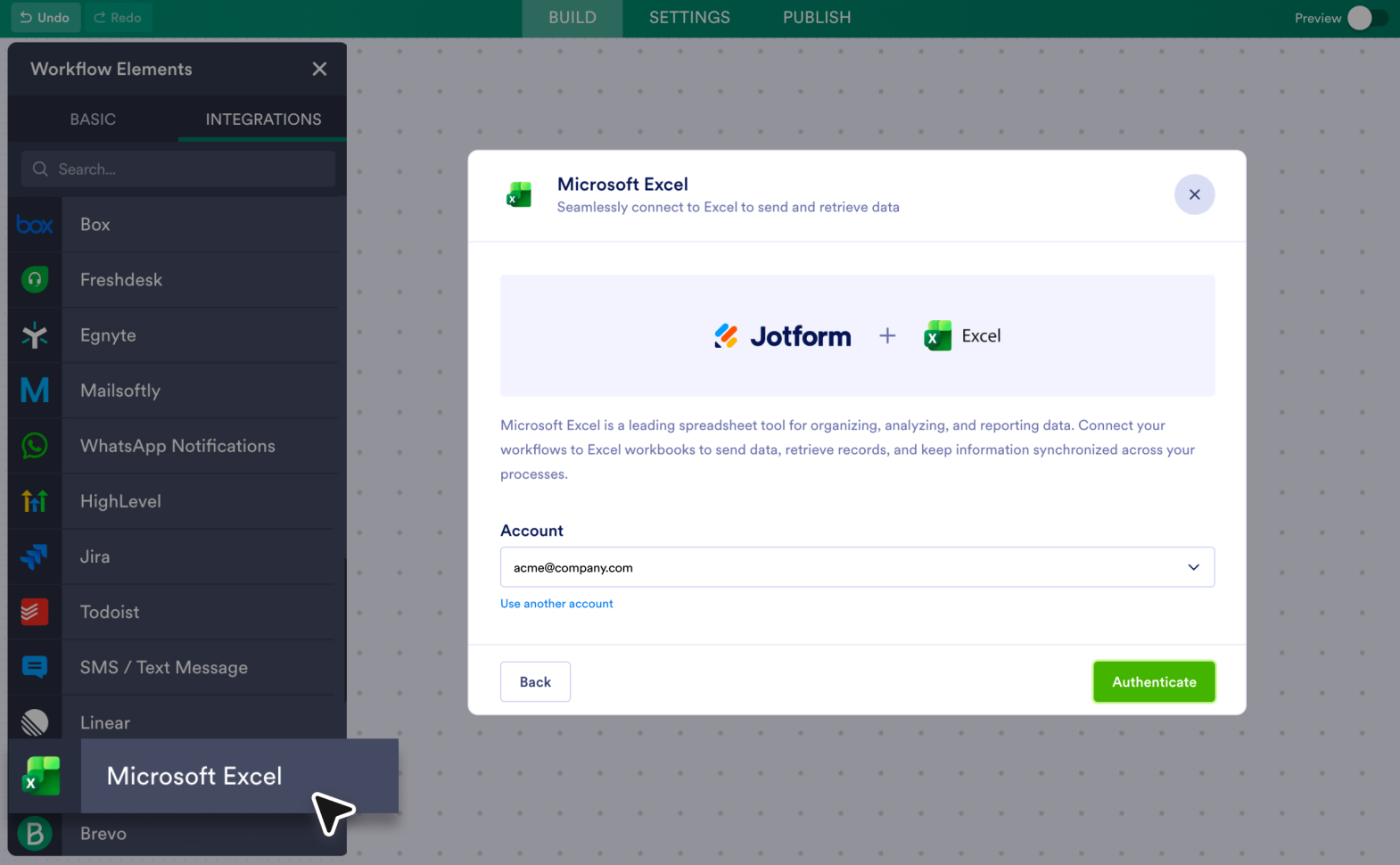Switch to the BASIC tab
Screen dimensions: 1400x865
tap(93, 119)
